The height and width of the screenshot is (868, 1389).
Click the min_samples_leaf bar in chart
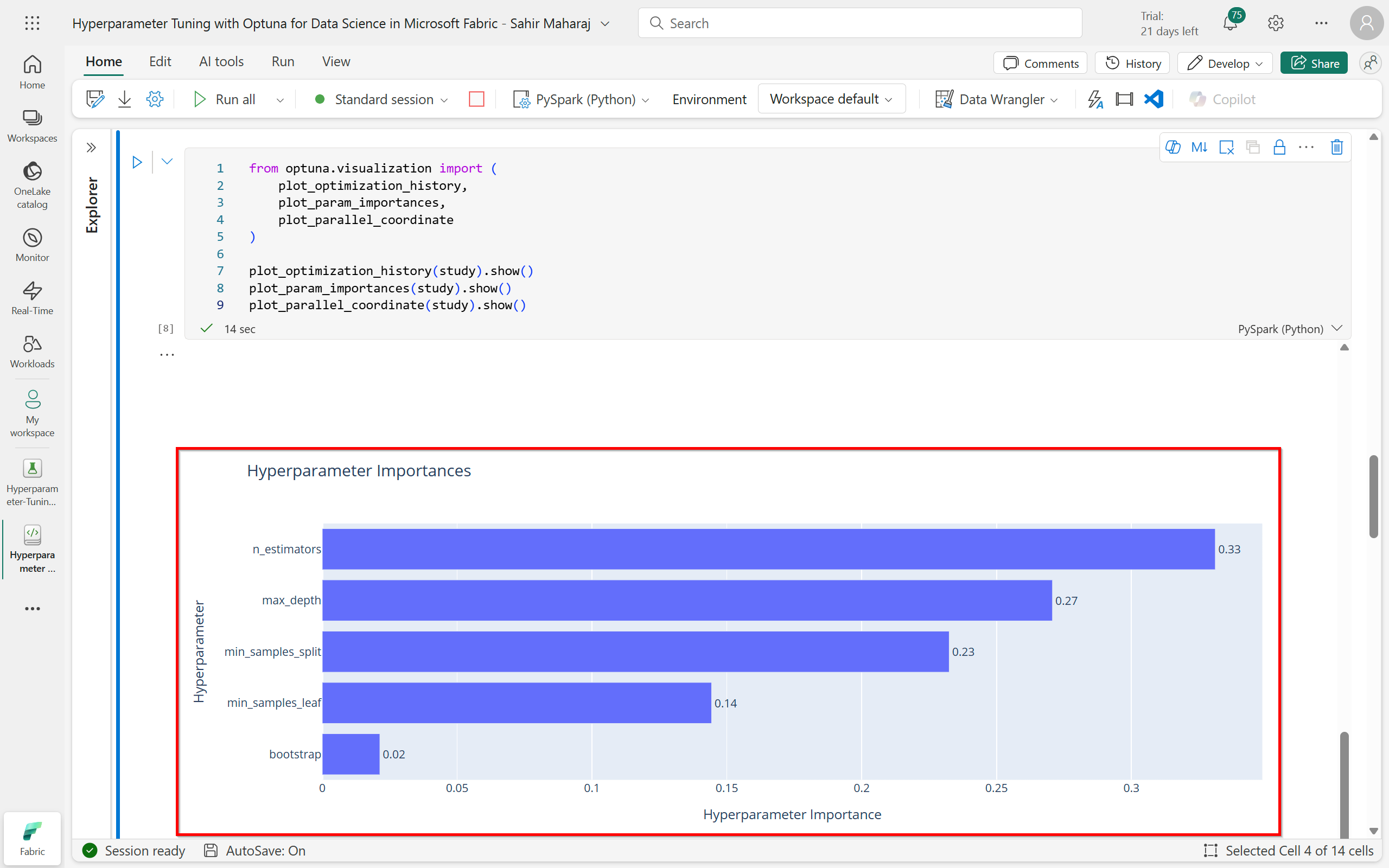click(x=517, y=703)
